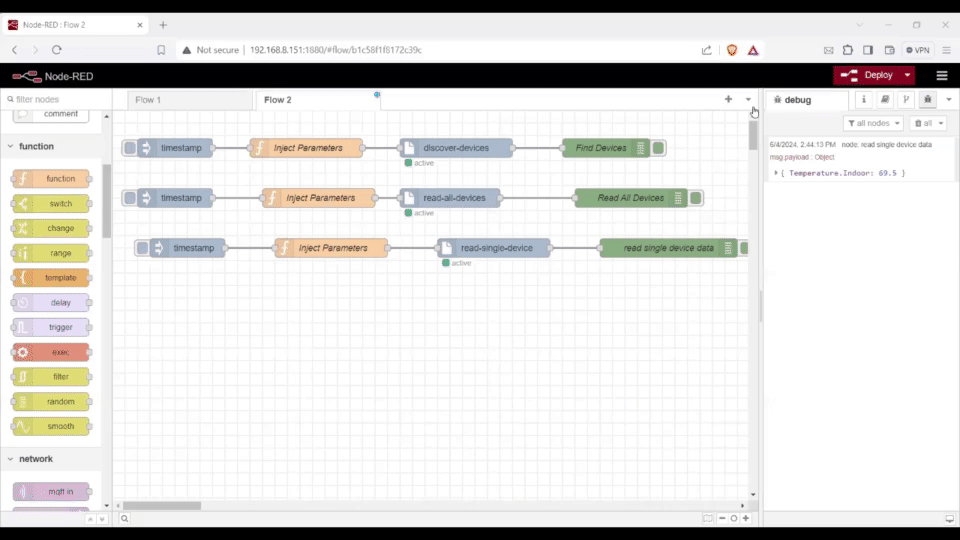Open the help book sidebar icon

pyautogui.click(x=885, y=100)
